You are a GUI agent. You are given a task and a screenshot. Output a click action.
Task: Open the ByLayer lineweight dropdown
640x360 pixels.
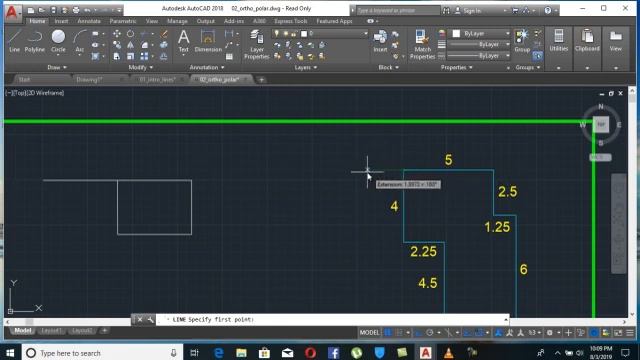pos(479,44)
